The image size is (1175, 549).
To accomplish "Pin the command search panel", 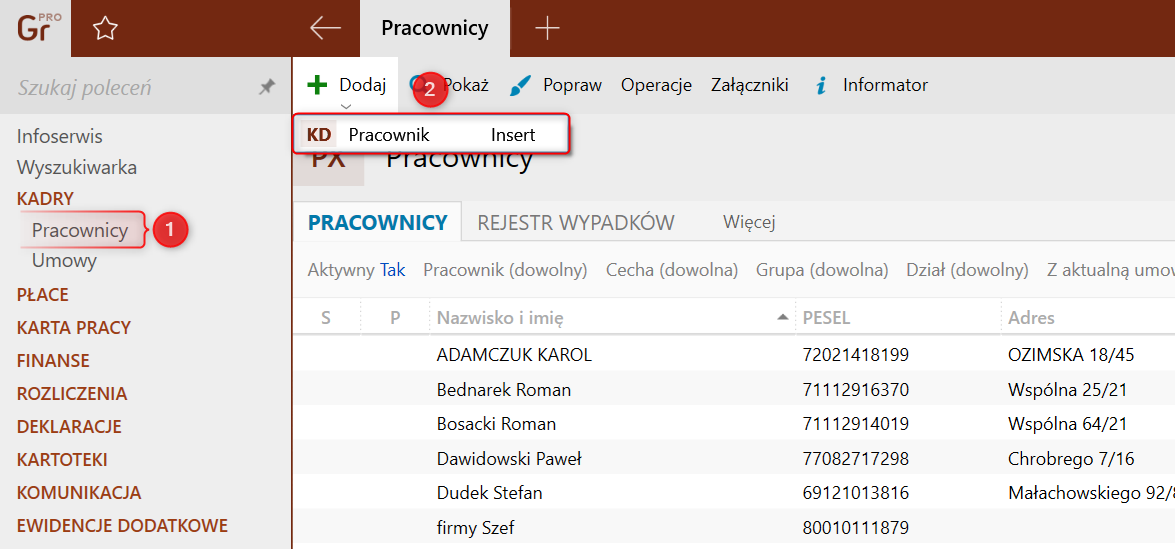I will pos(266,88).
